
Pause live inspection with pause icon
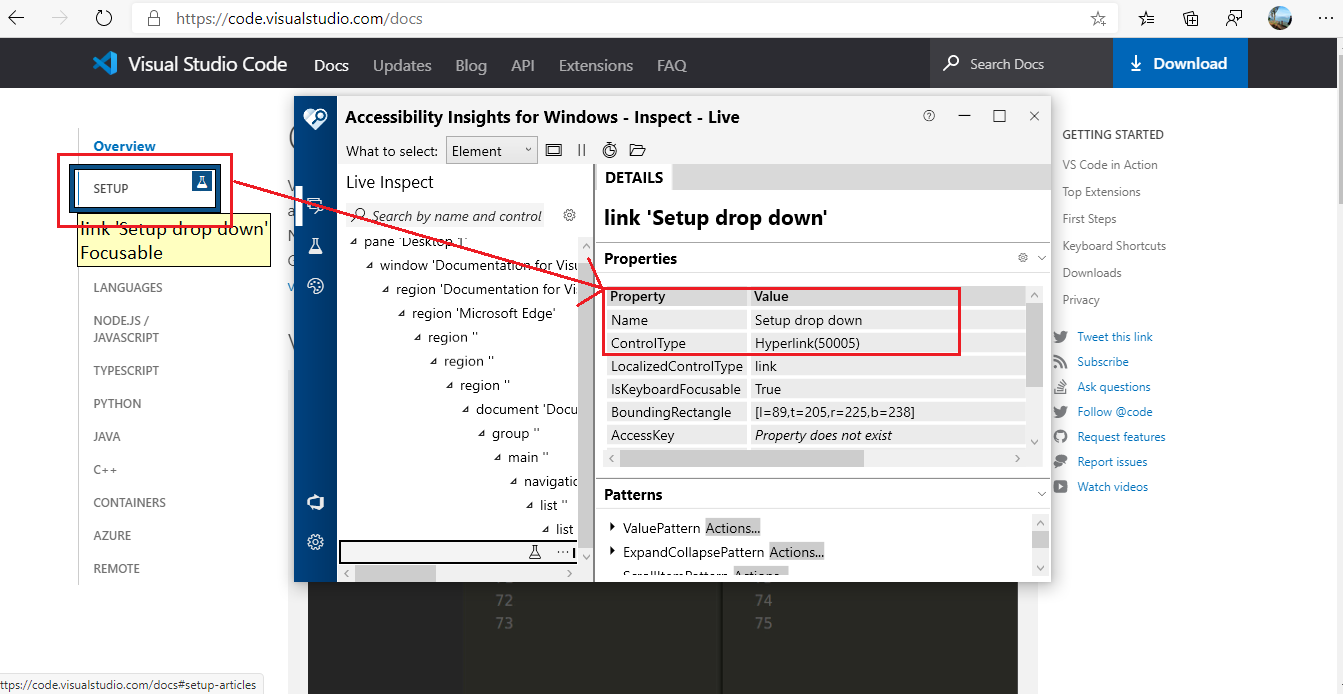(581, 149)
